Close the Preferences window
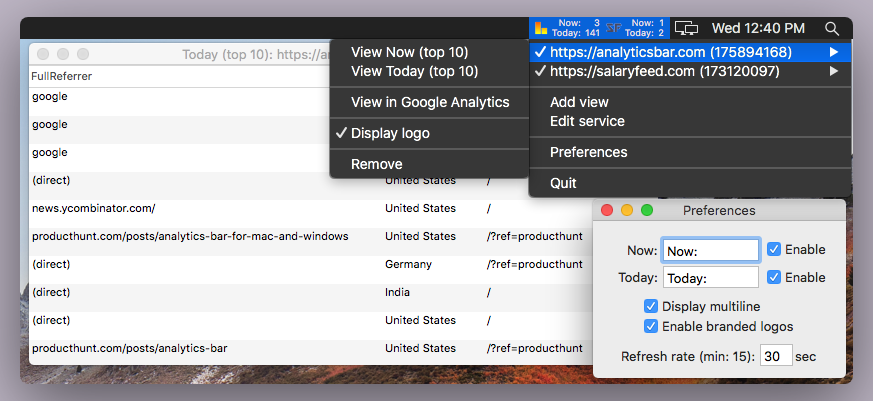873x401 pixels. pyautogui.click(x=607, y=211)
